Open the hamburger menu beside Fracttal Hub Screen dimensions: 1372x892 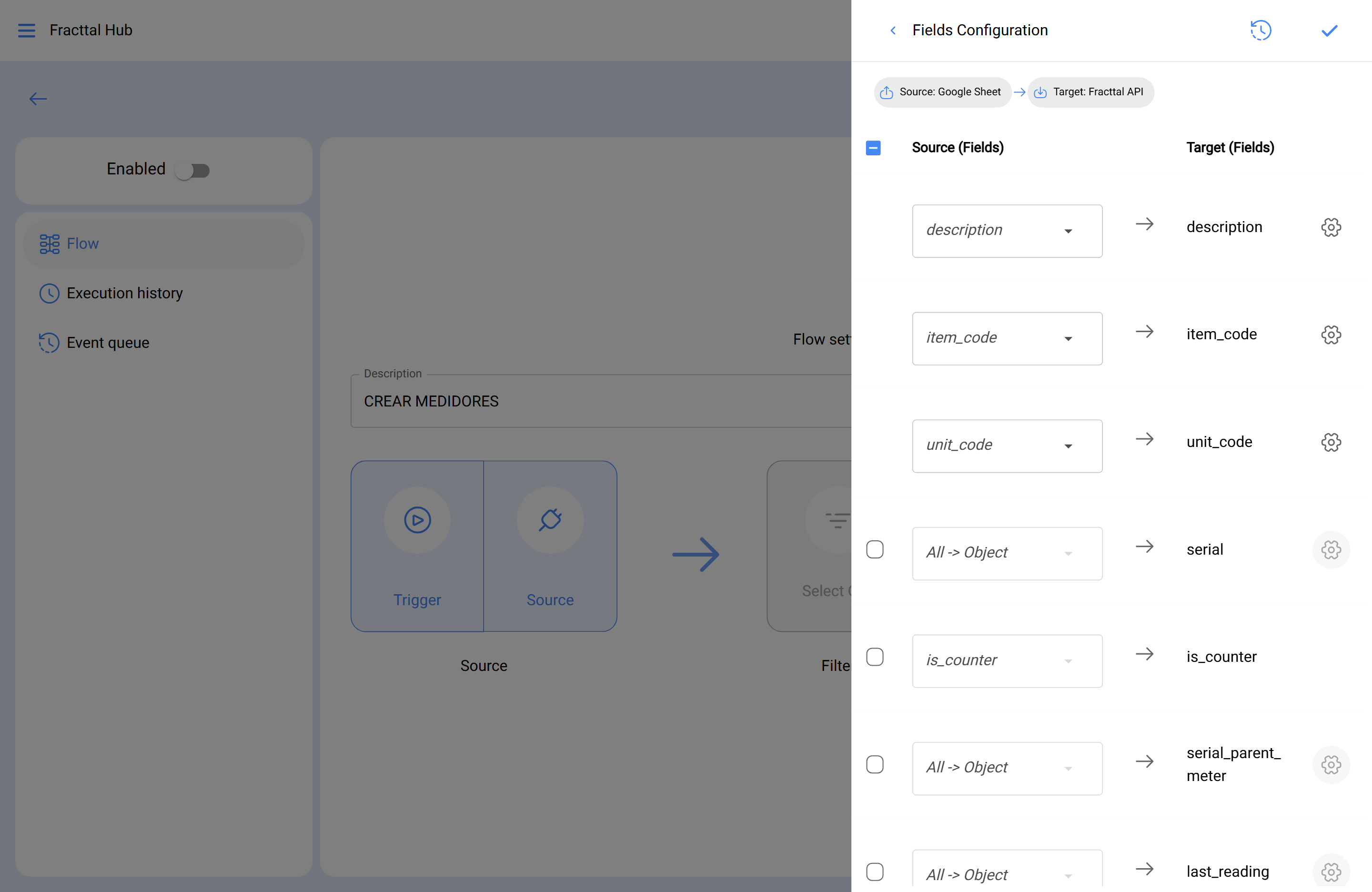pos(27,30)
